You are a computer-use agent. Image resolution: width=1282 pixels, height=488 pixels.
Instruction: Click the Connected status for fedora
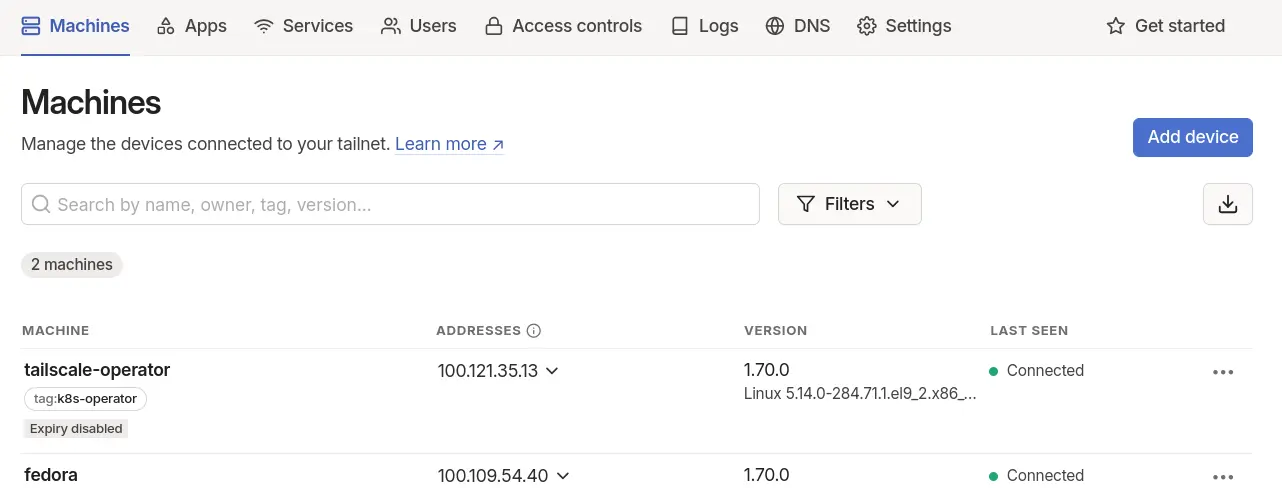click(x=1037, y=476)
